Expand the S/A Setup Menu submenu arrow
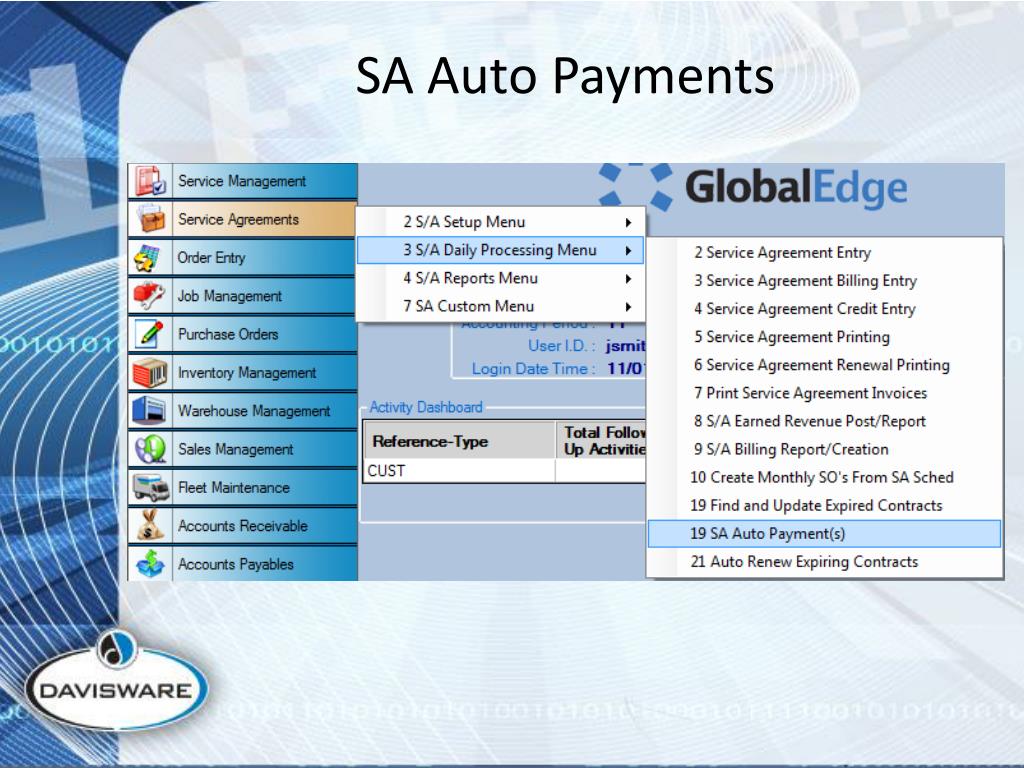The image size is (1024, 768). 628,222
